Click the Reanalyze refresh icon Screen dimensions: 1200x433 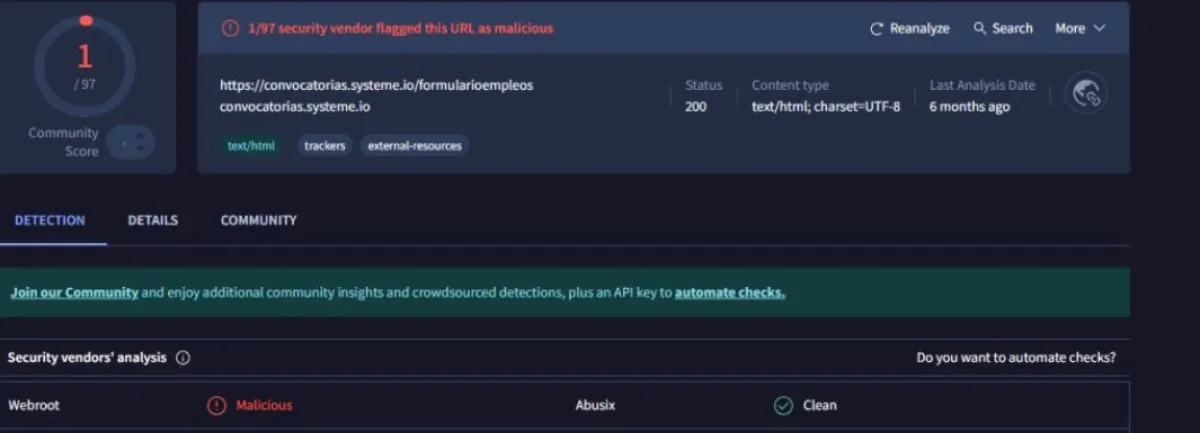coord(877,29)
